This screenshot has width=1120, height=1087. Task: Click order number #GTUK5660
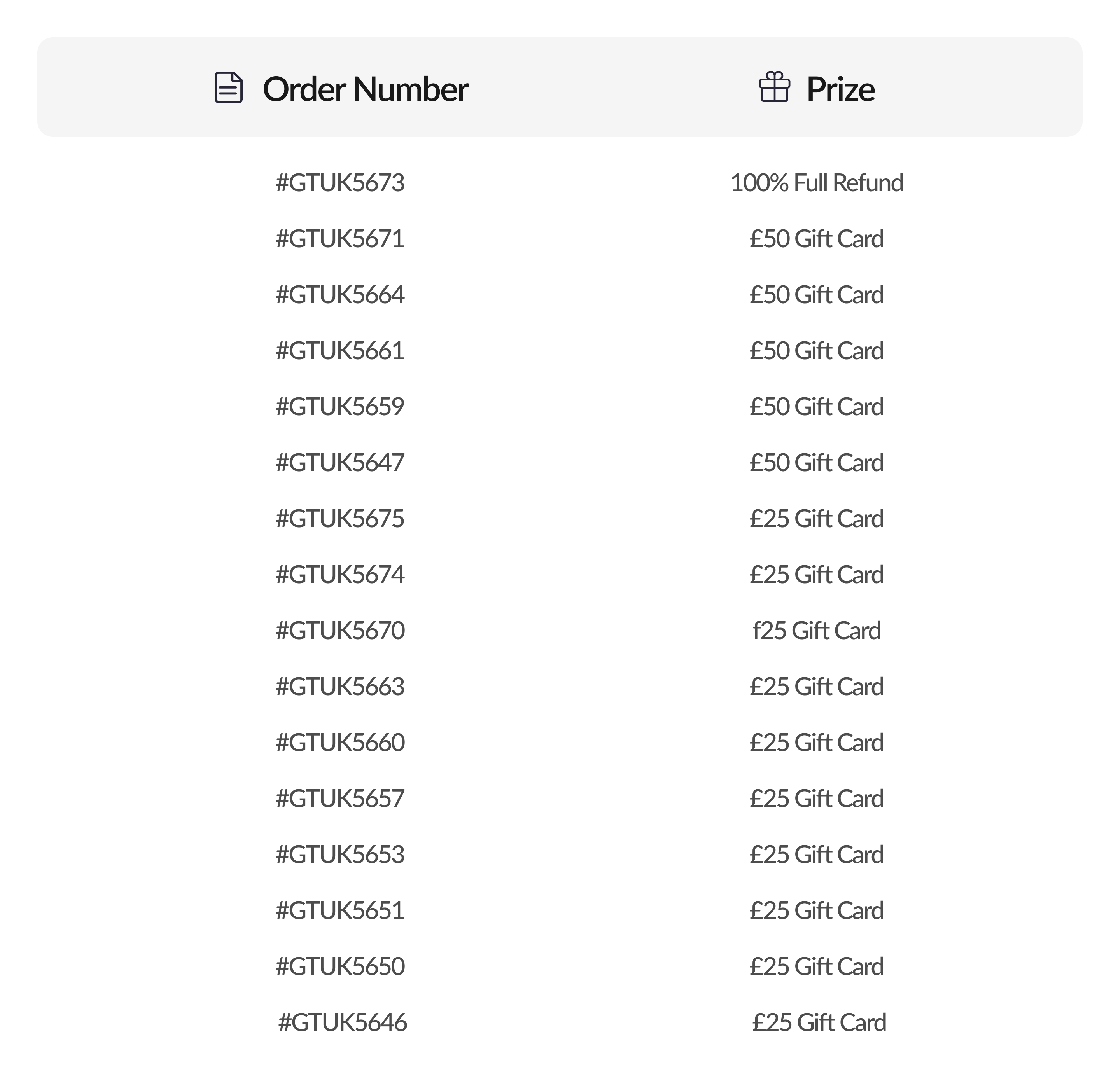[340, 743]
